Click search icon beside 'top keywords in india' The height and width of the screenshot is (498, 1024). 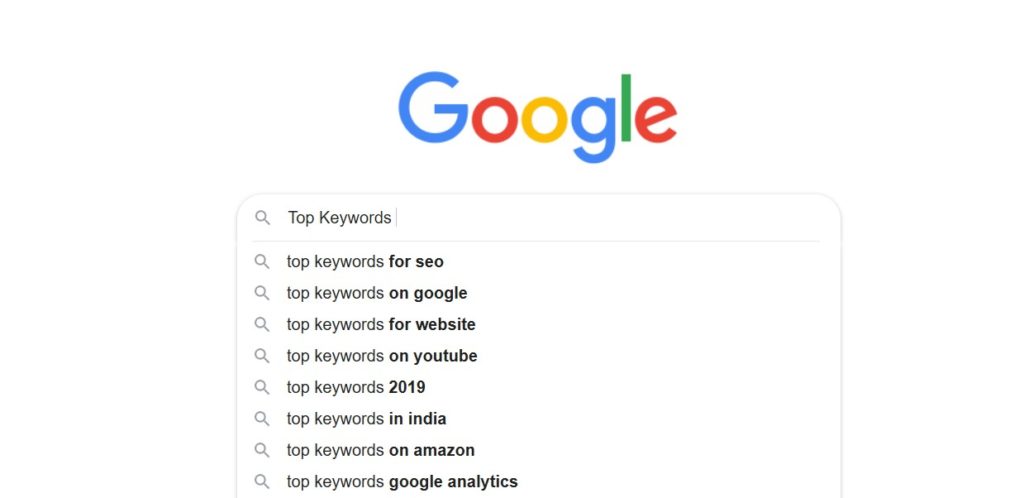click(262, 419)
